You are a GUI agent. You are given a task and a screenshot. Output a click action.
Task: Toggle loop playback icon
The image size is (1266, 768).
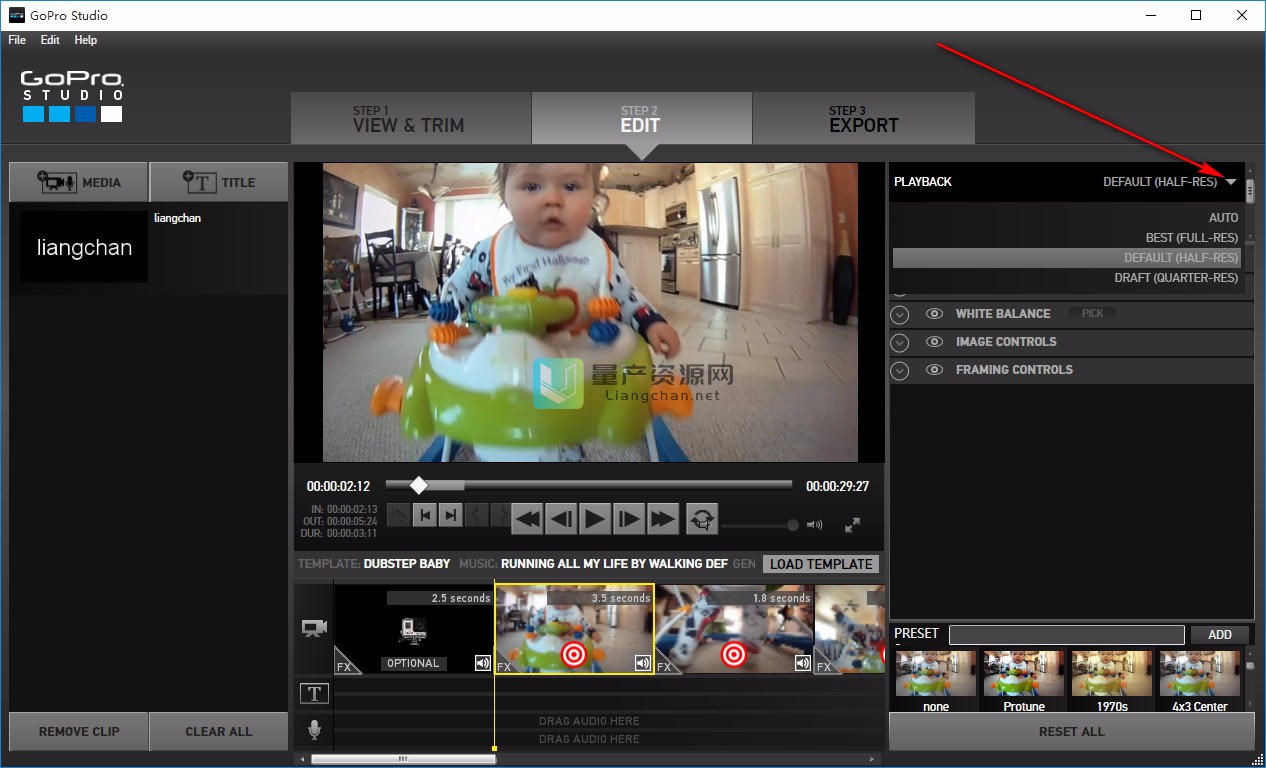click(x=703, y=518)
